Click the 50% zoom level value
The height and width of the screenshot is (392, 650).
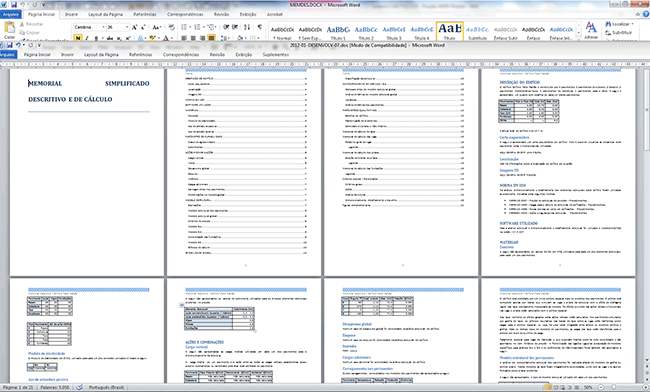[x=588, y=387]
